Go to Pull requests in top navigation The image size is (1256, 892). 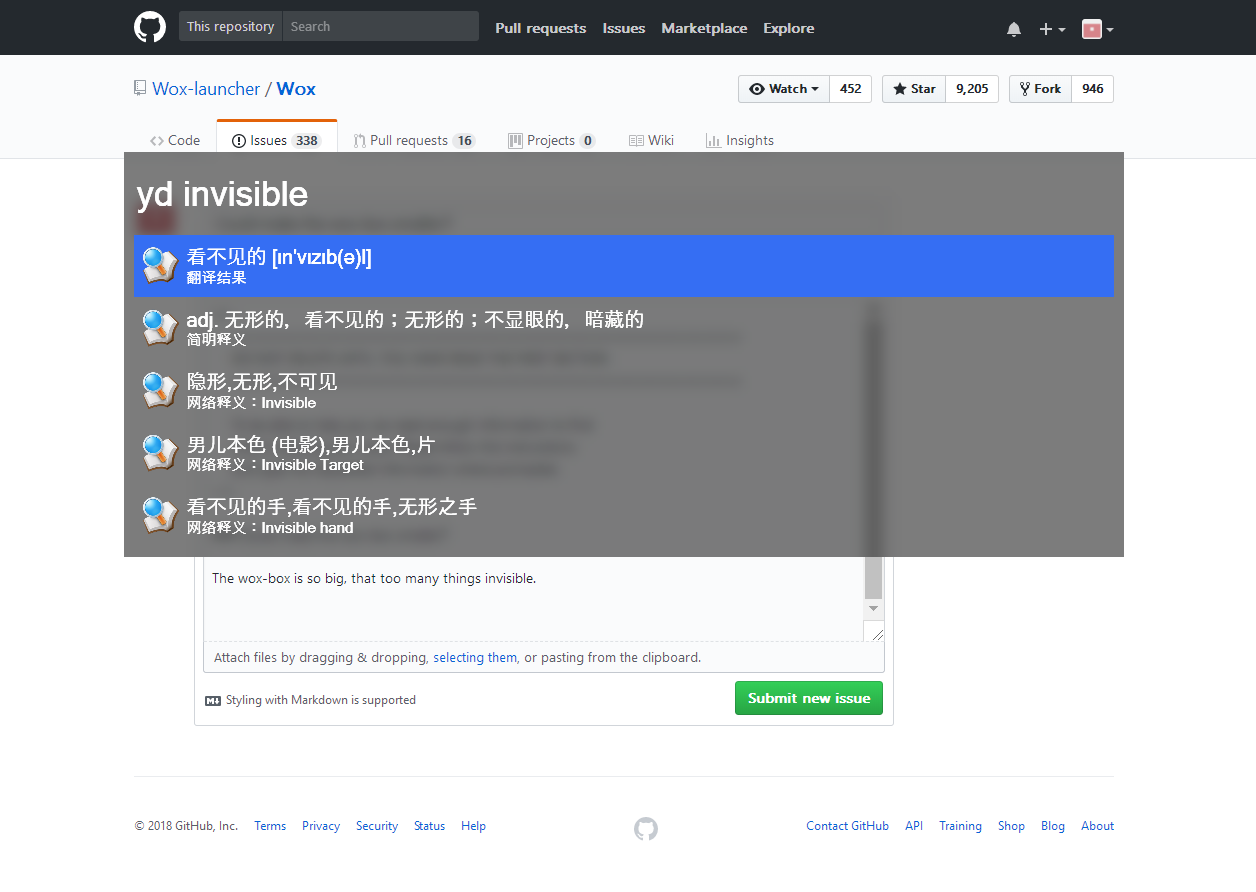541,28
